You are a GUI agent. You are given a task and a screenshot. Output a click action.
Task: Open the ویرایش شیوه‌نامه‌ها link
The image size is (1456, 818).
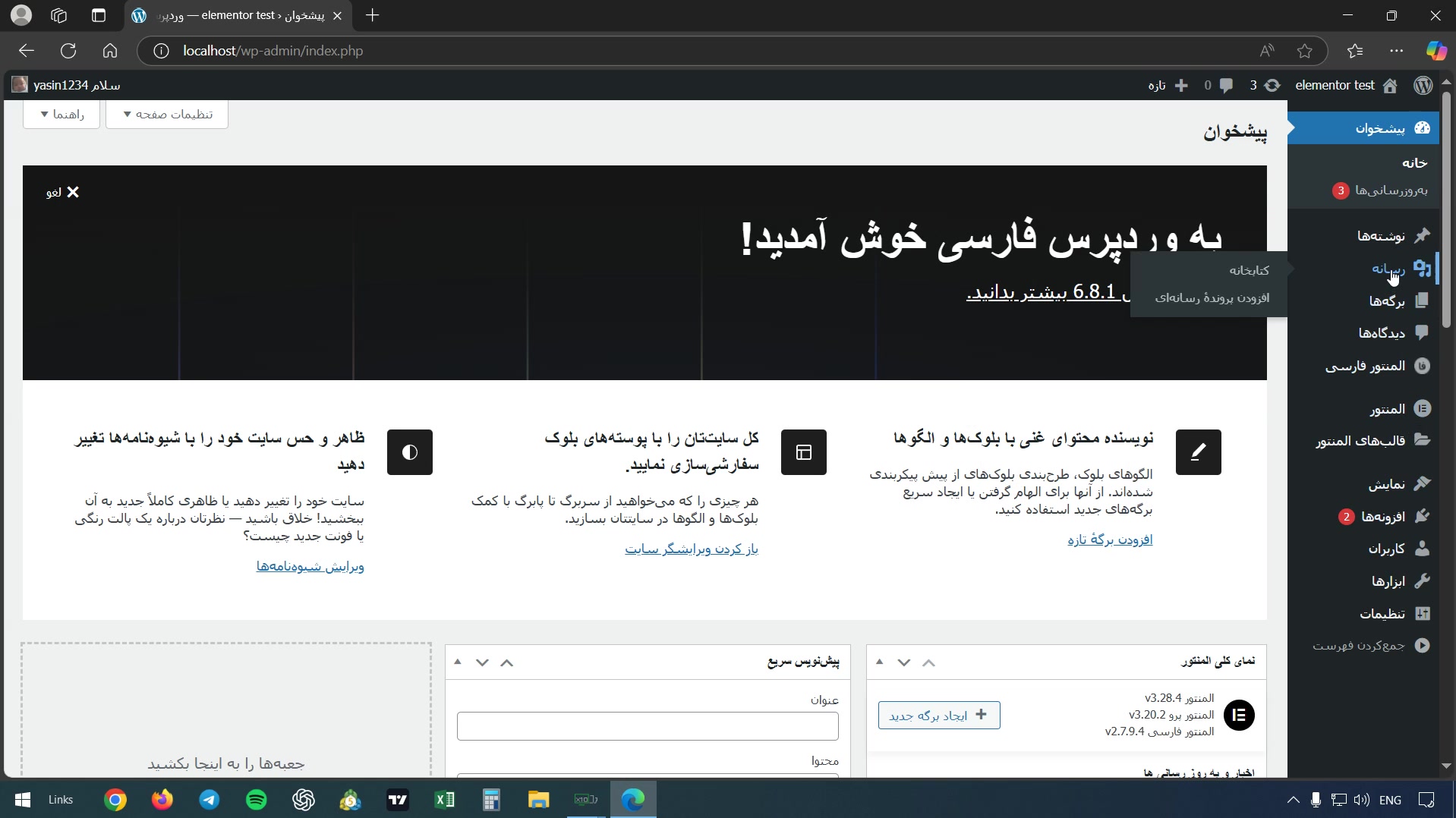pos(310,566)
